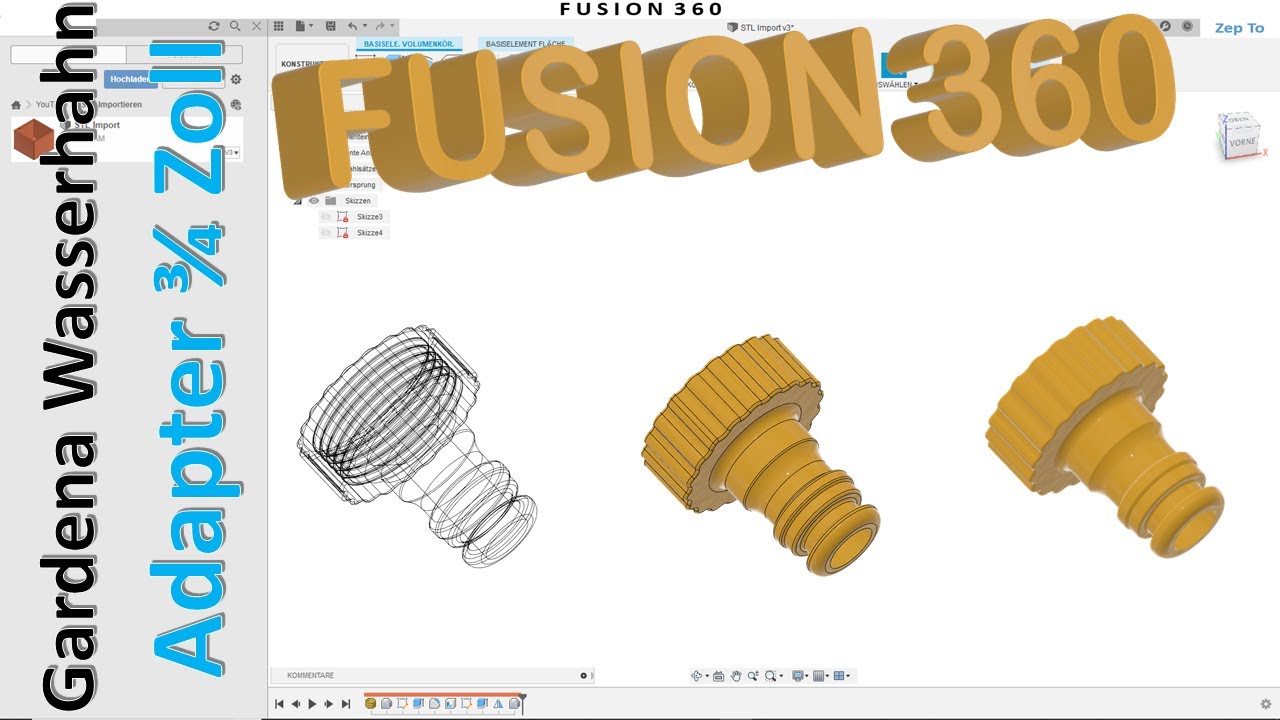Play the timeline history

[312, 704]
